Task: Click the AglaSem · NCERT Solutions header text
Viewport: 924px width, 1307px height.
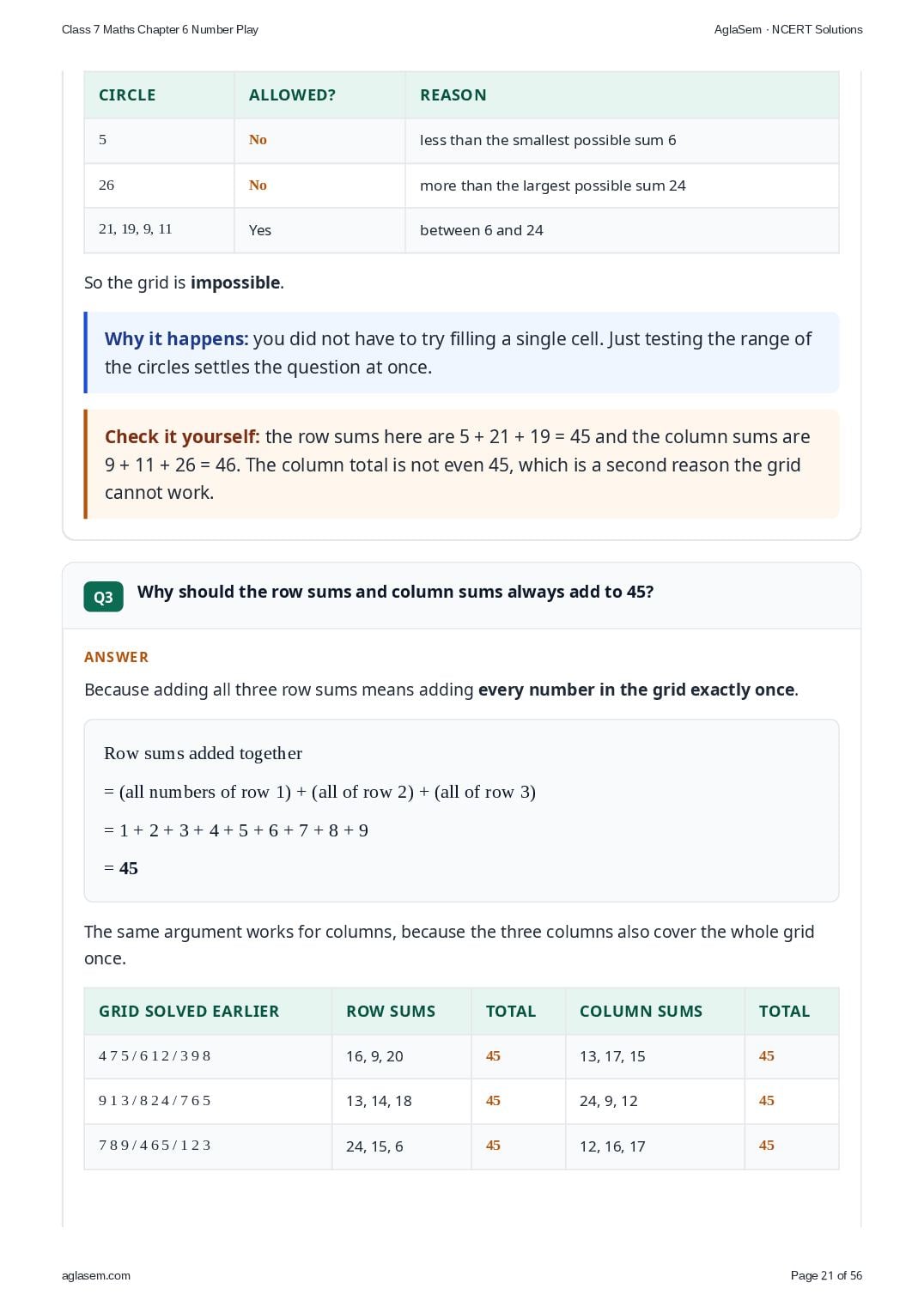Action: (788, 29)
